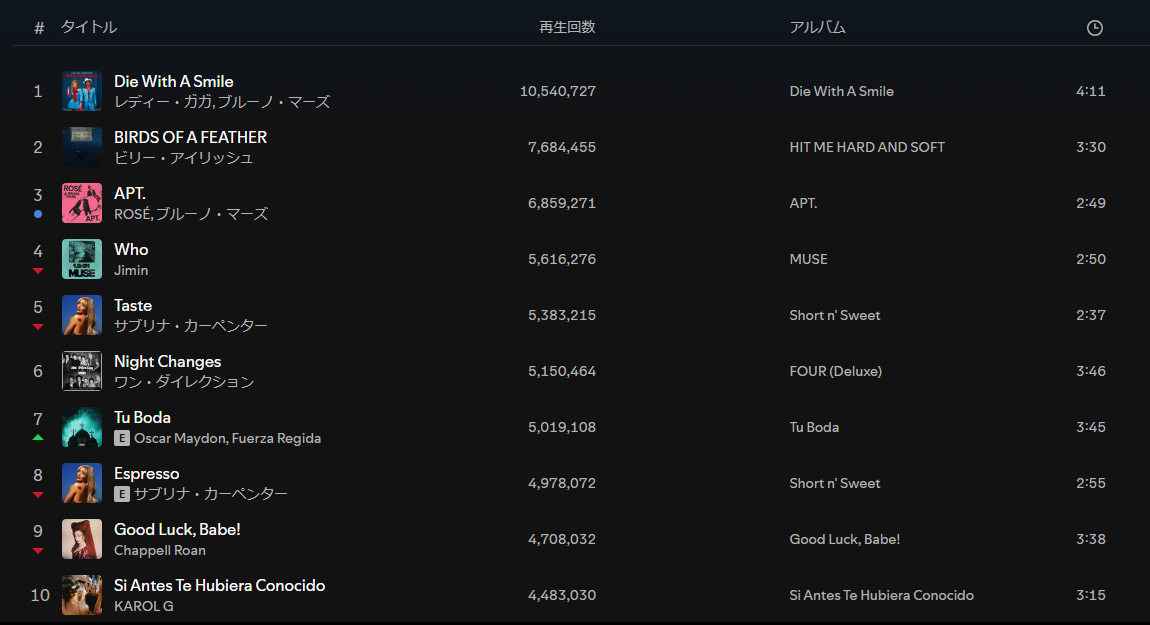The width and height of the screenshot is (1150, 625).
Task: Open the Good Luck, Babe! album link
Action: pyautogui.click(x=845, y=539)
